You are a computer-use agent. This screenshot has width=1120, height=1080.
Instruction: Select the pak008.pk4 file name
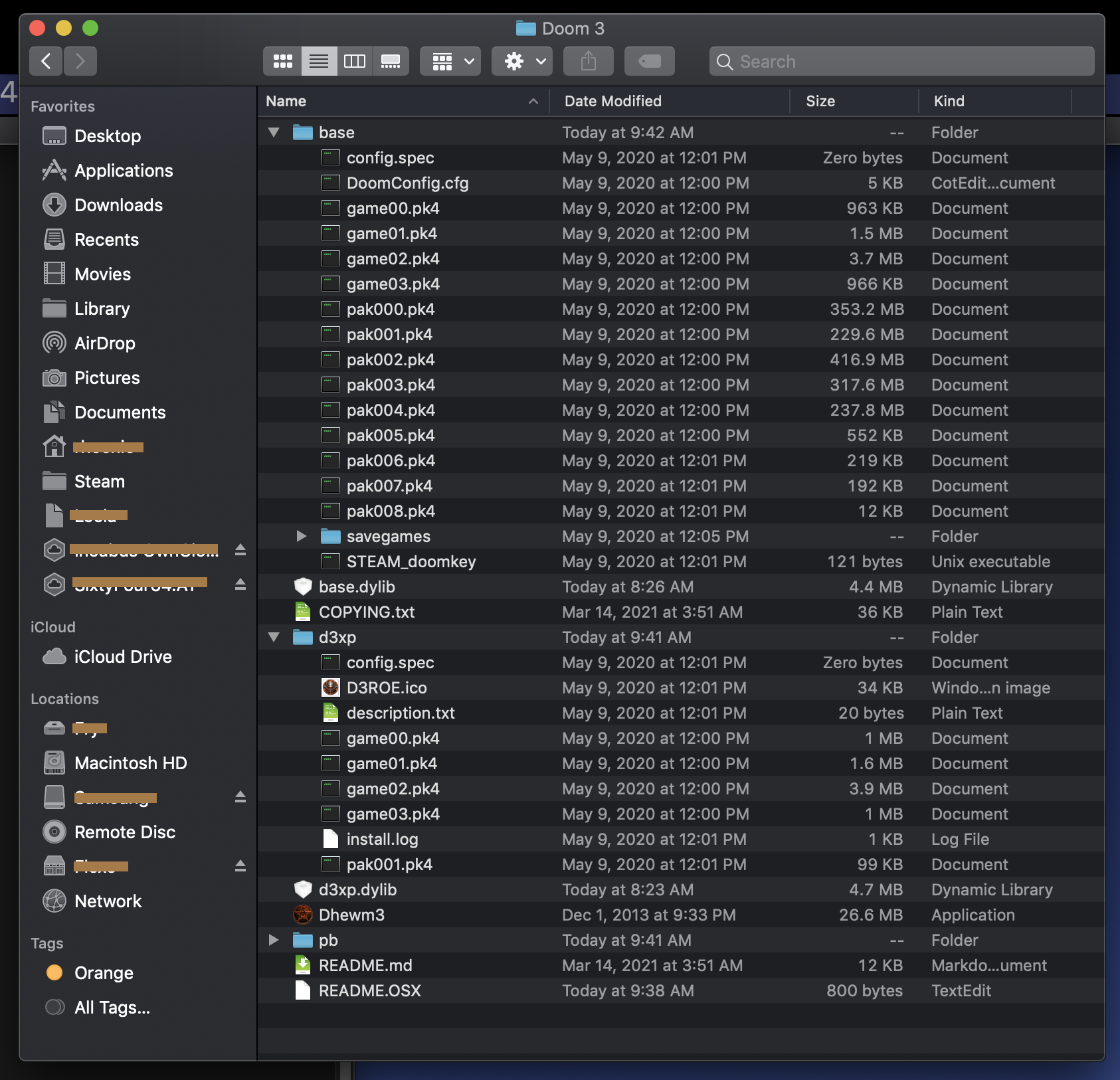point(391,511)
